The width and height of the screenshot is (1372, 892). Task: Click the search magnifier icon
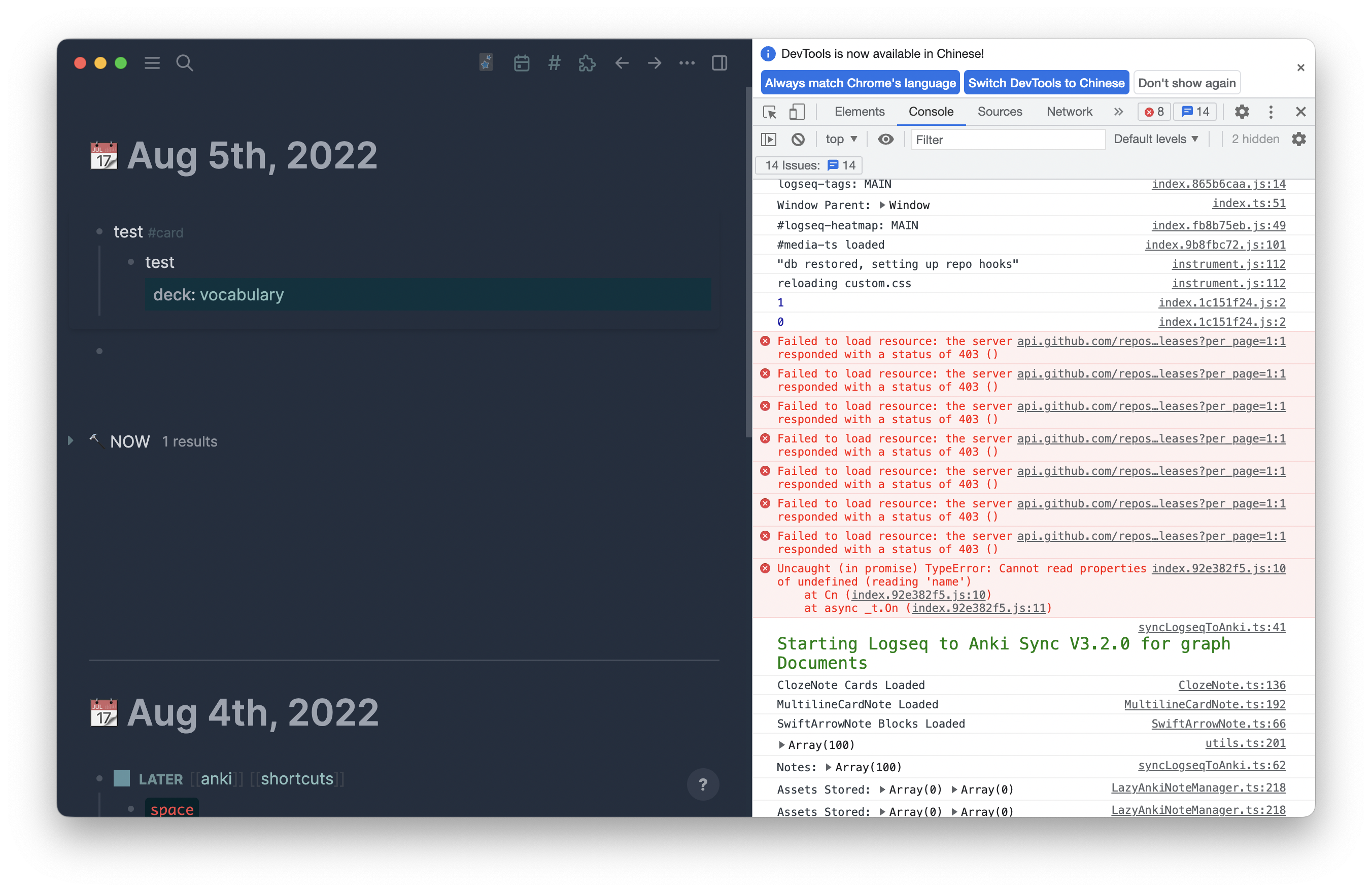[x=185, y=63]
